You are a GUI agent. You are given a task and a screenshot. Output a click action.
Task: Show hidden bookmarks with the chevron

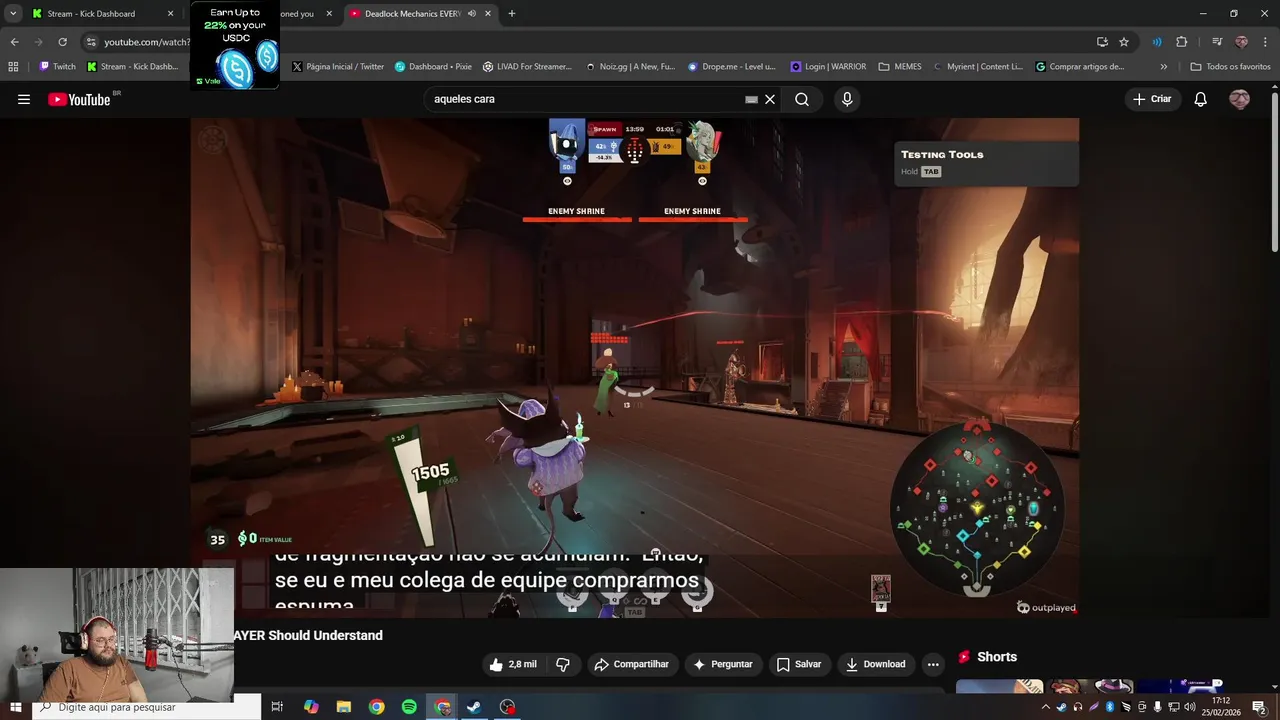click(x=1163, y=67)
